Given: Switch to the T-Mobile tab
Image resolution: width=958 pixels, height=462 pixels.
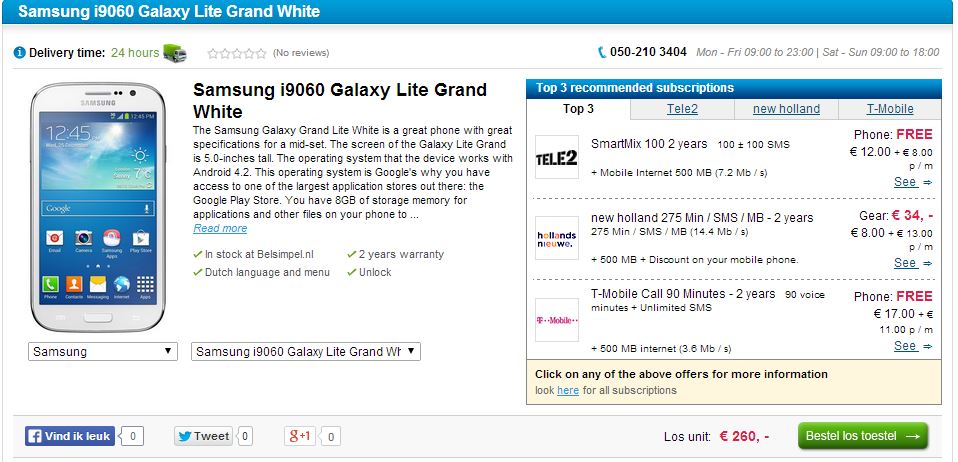Looking at the screenshot, I should click(889, 109).
